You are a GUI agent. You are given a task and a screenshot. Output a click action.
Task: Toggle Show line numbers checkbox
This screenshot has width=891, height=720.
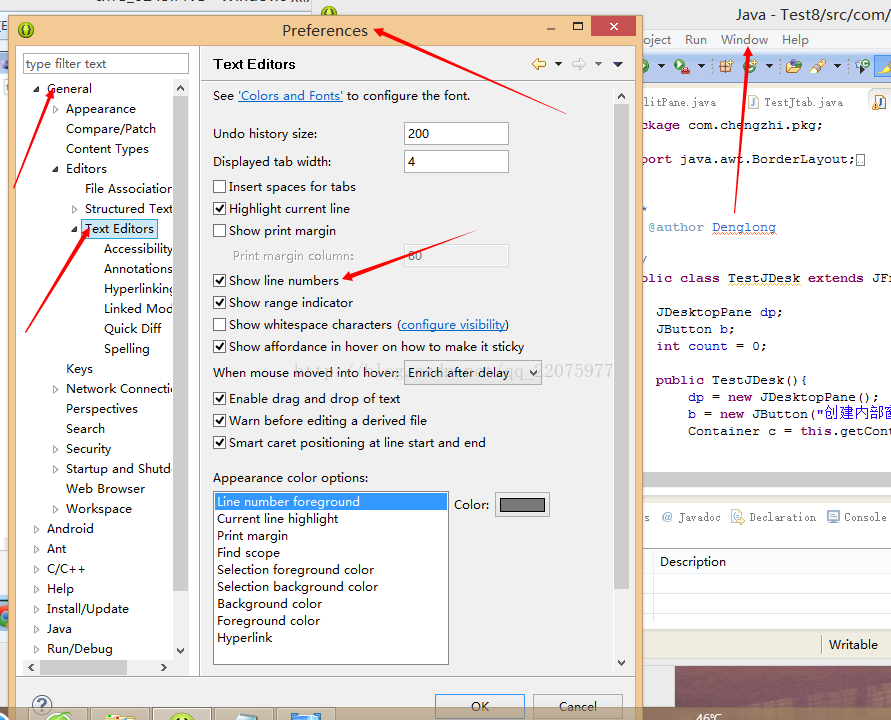point(219,280)
